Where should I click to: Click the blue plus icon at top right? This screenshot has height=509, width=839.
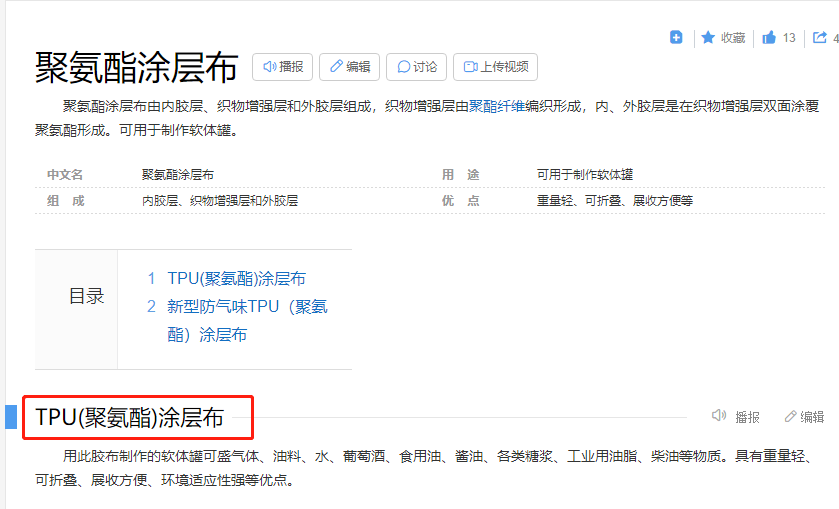(x=676, y=37)
